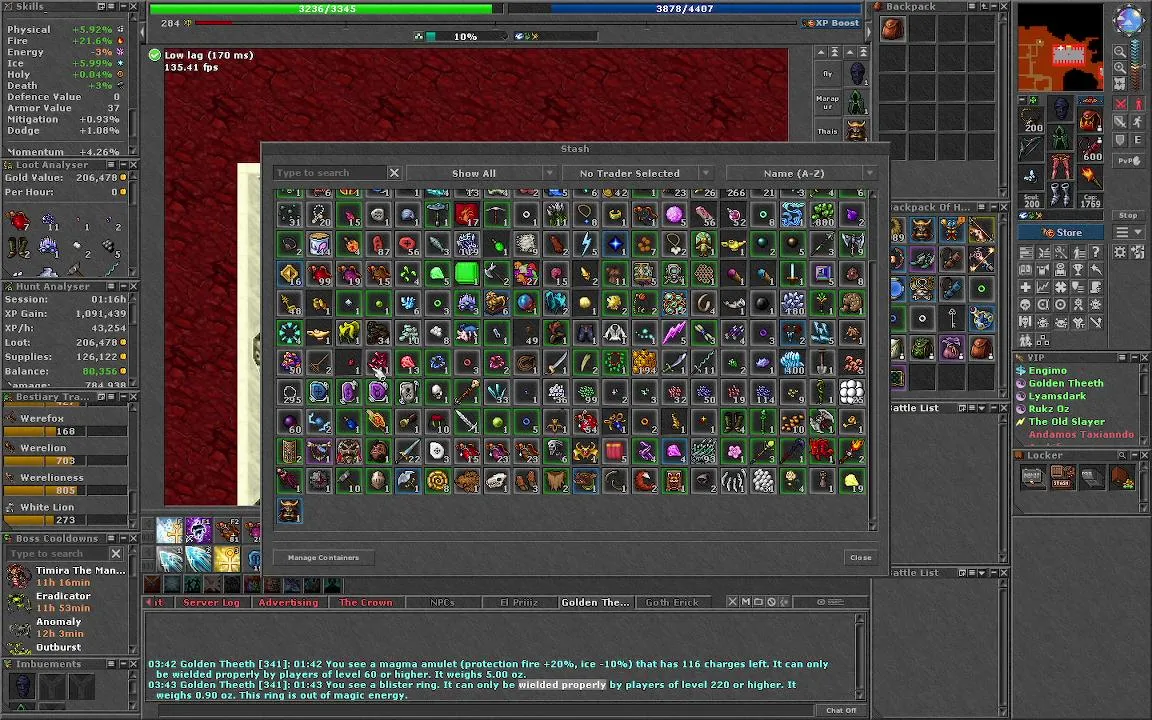Select the golden spiral shell item in Stash
1152x720 pixels.
(x=437, y=480)
